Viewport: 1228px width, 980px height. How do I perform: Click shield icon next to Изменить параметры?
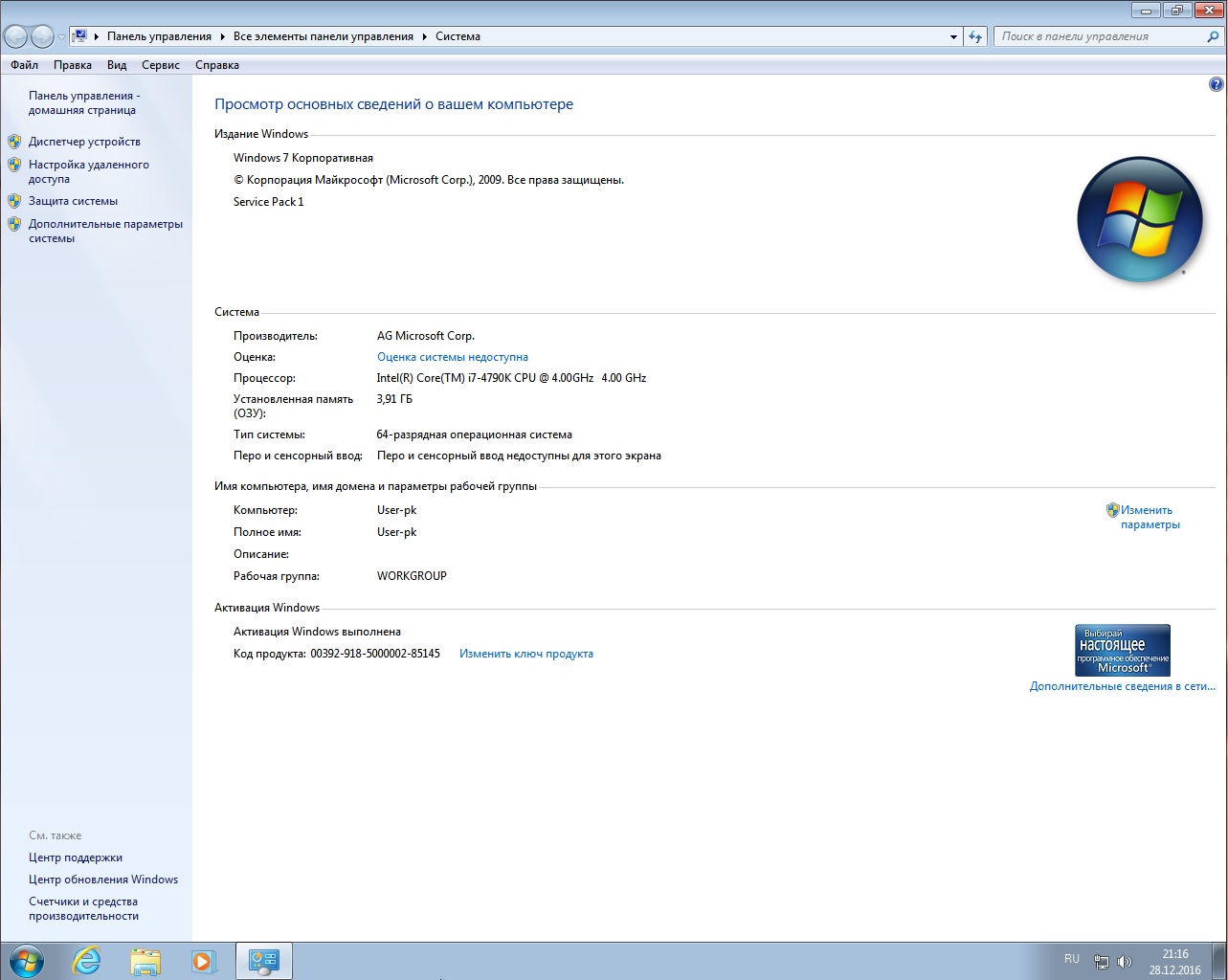tap(1112, 510)
